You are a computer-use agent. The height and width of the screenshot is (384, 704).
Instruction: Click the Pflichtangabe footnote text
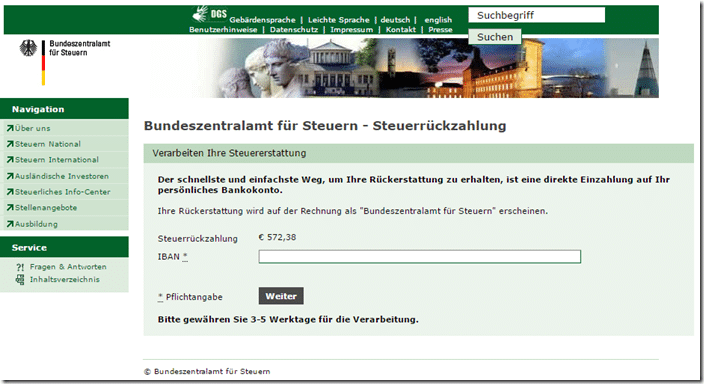point(194,297)
